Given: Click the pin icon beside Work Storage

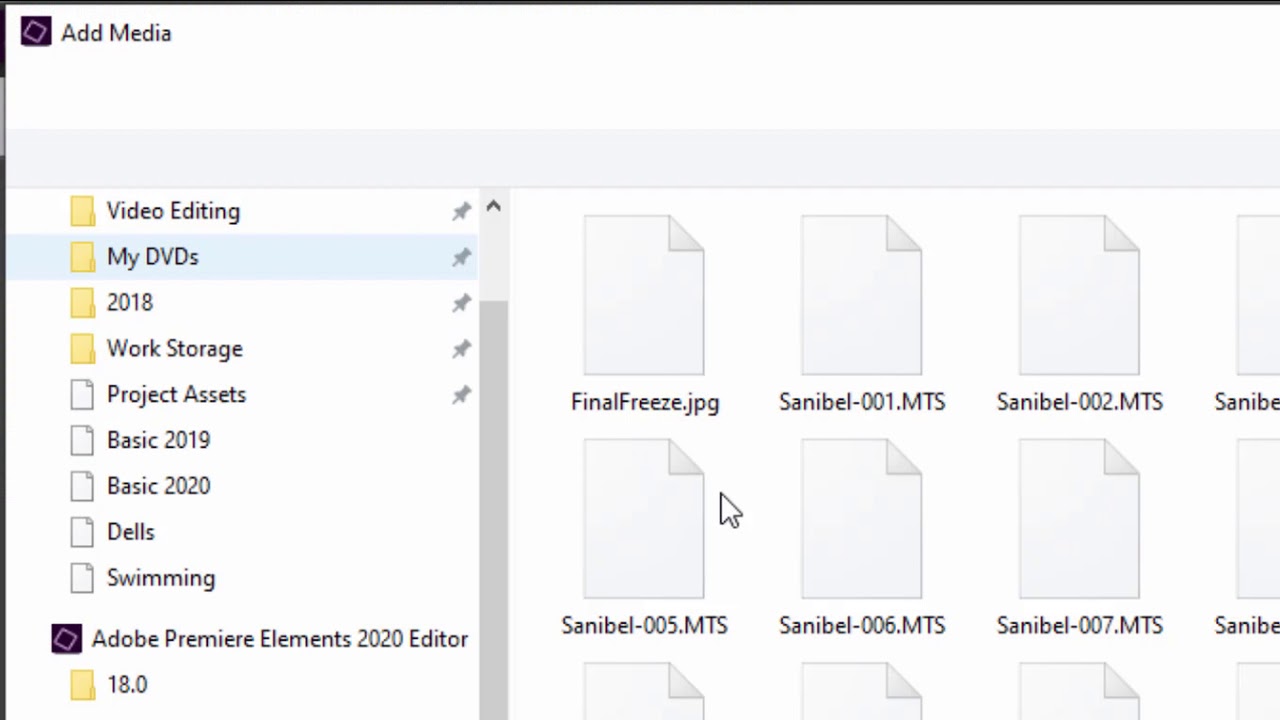Looking at the screenshot, I should [x=461, y=349].
